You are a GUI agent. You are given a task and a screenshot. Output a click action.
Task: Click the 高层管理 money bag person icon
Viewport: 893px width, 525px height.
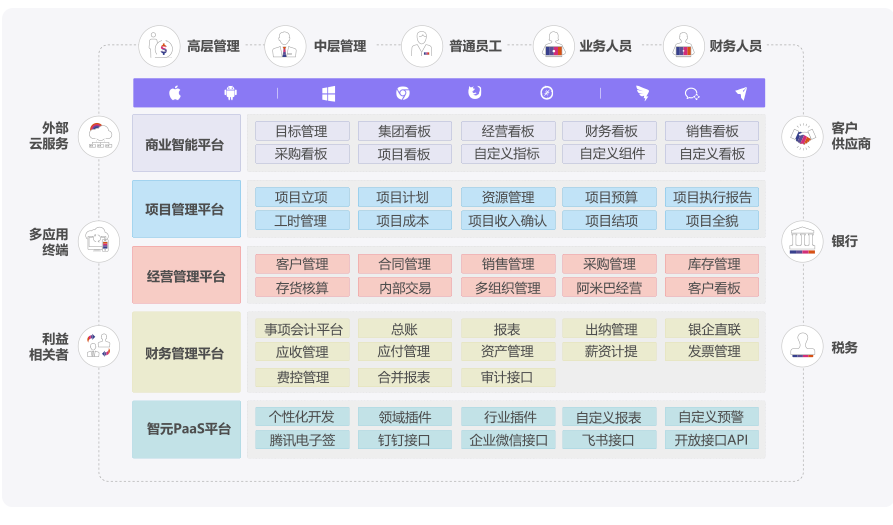160,46
